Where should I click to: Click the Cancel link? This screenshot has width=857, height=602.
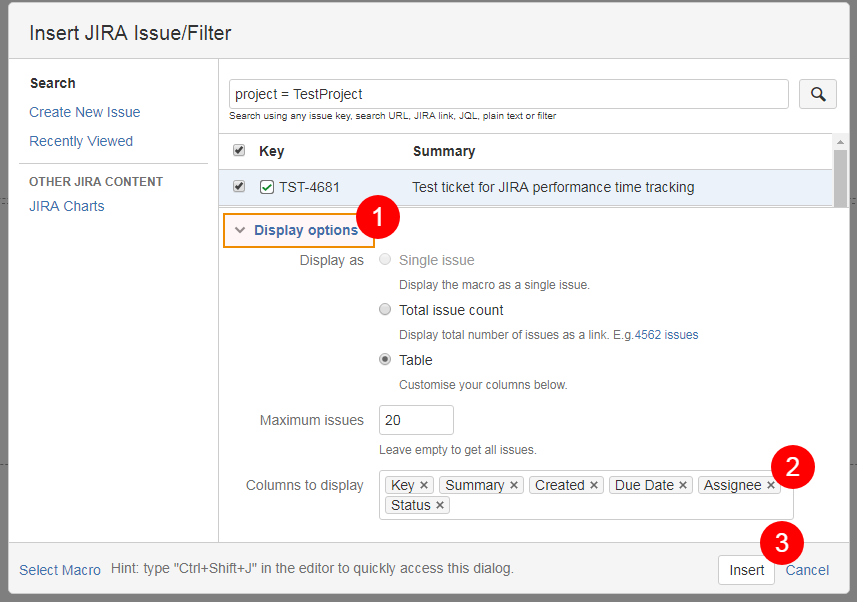coord(807,570)
